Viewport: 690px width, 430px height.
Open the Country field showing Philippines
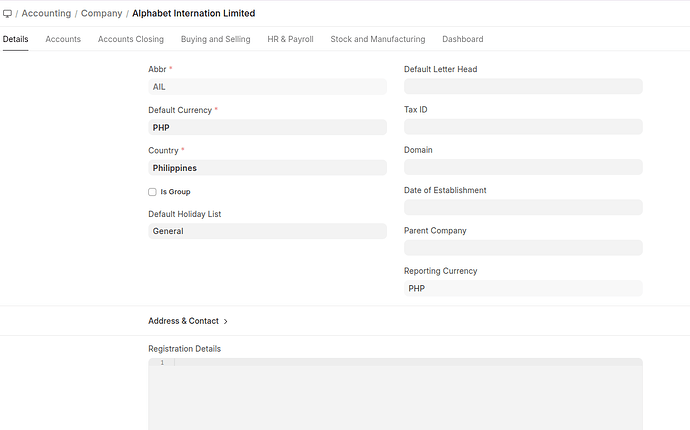coord(266,168)
